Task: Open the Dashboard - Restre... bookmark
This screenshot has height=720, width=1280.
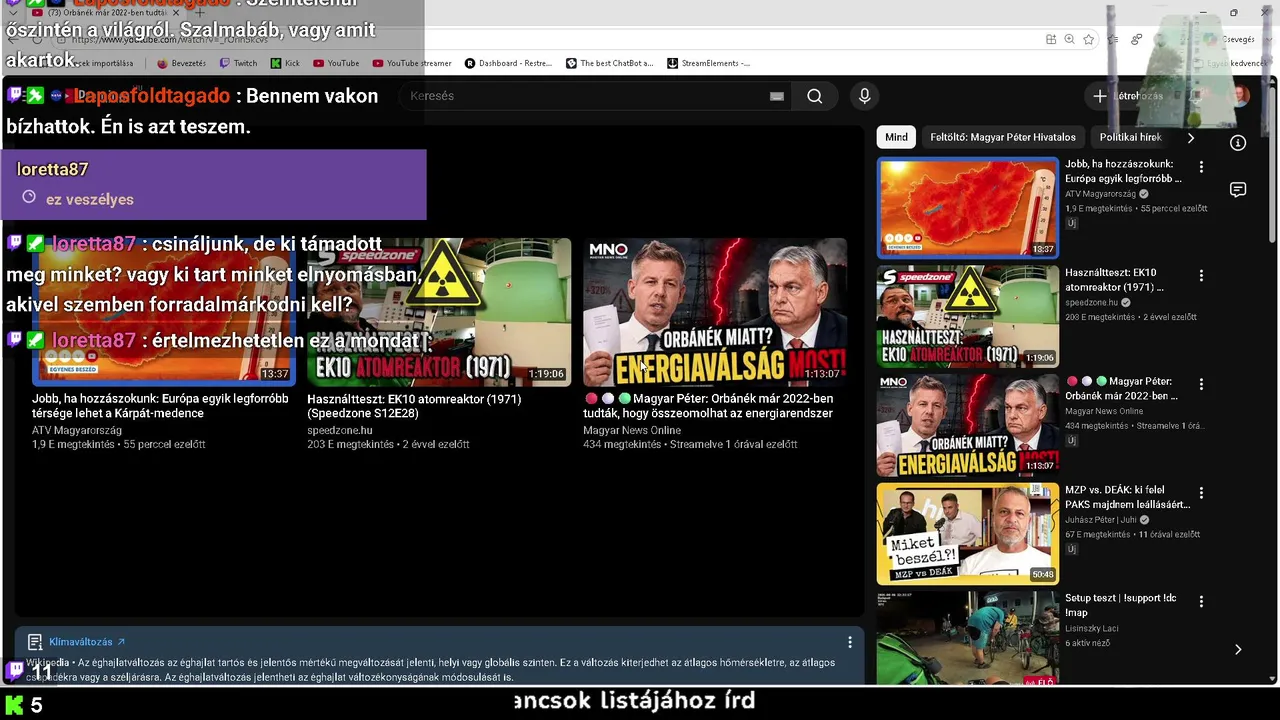Action: [508, 63]
